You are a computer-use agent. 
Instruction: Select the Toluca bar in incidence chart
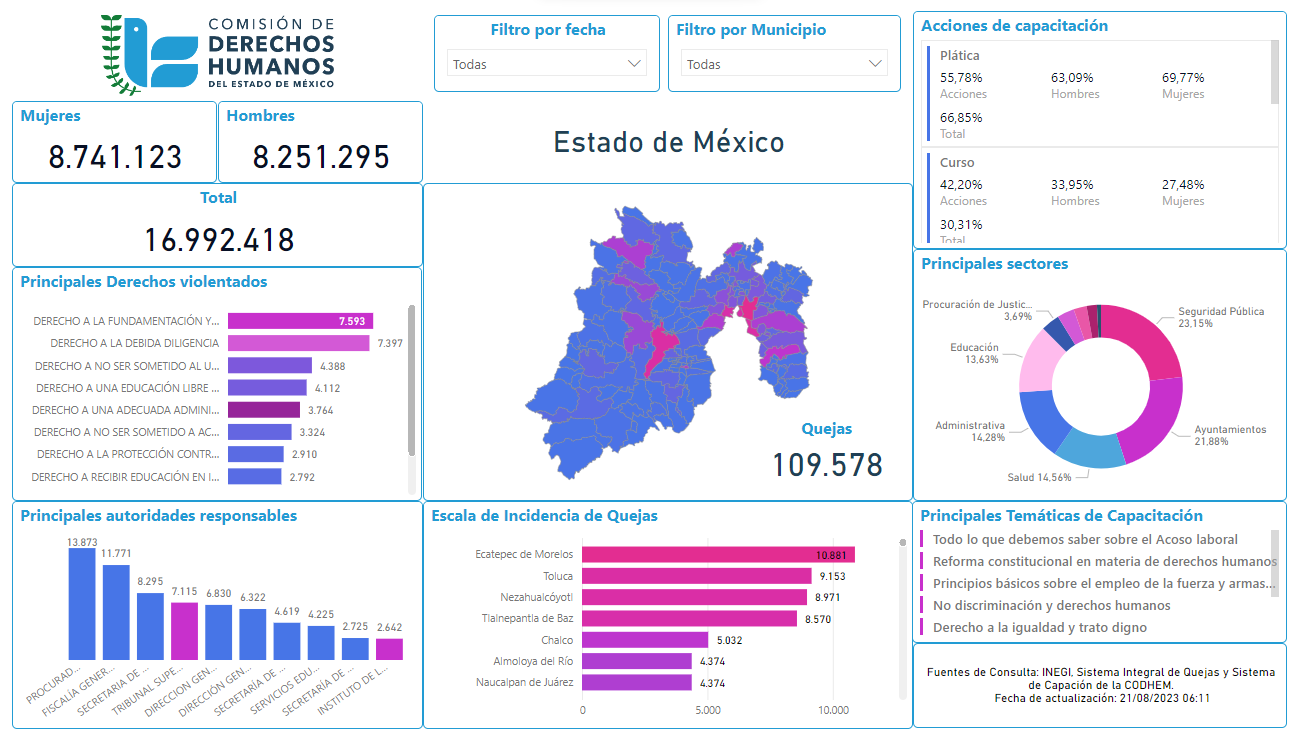pyautogui.click(x=696, y=576)
